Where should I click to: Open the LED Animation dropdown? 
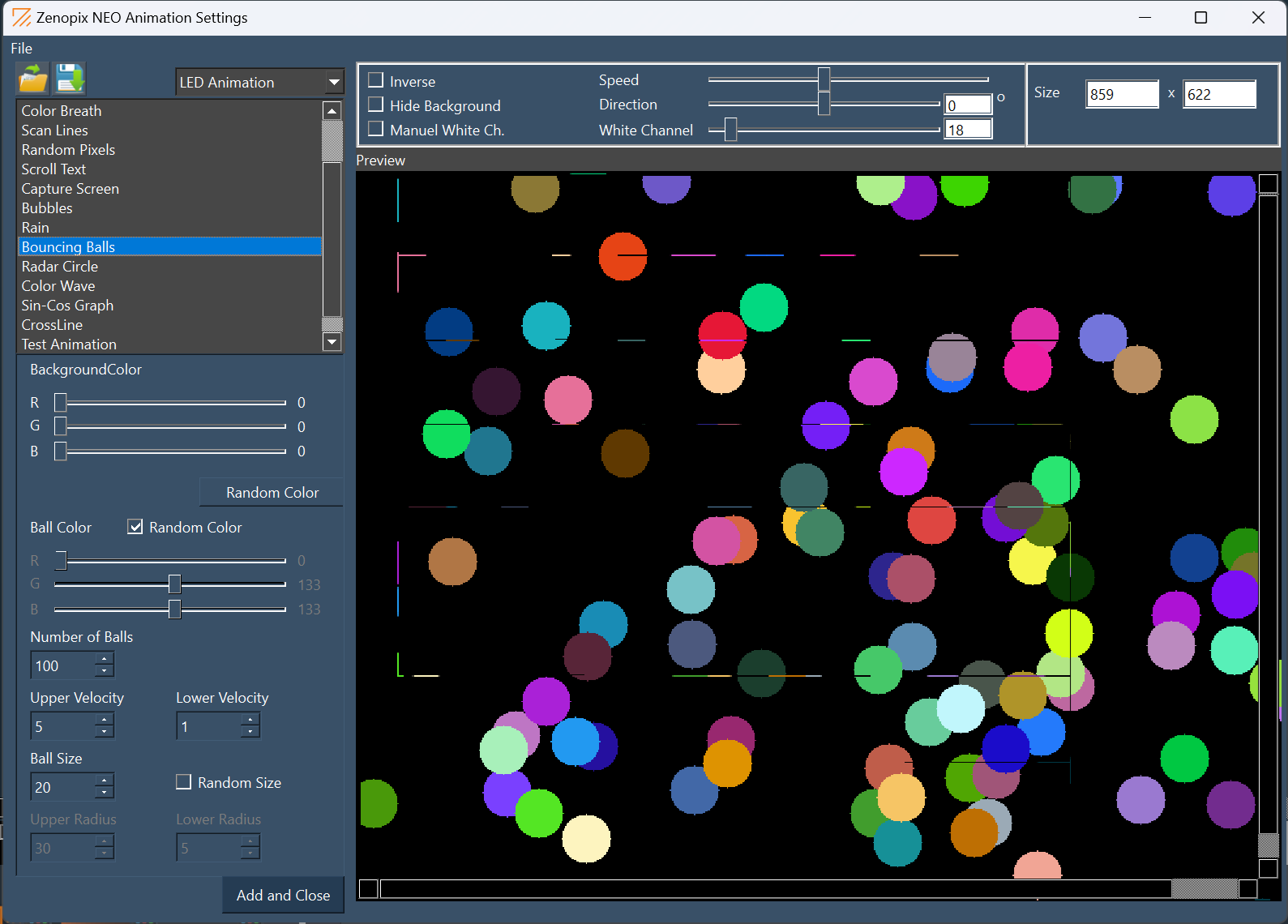click(x=333, y=82)
